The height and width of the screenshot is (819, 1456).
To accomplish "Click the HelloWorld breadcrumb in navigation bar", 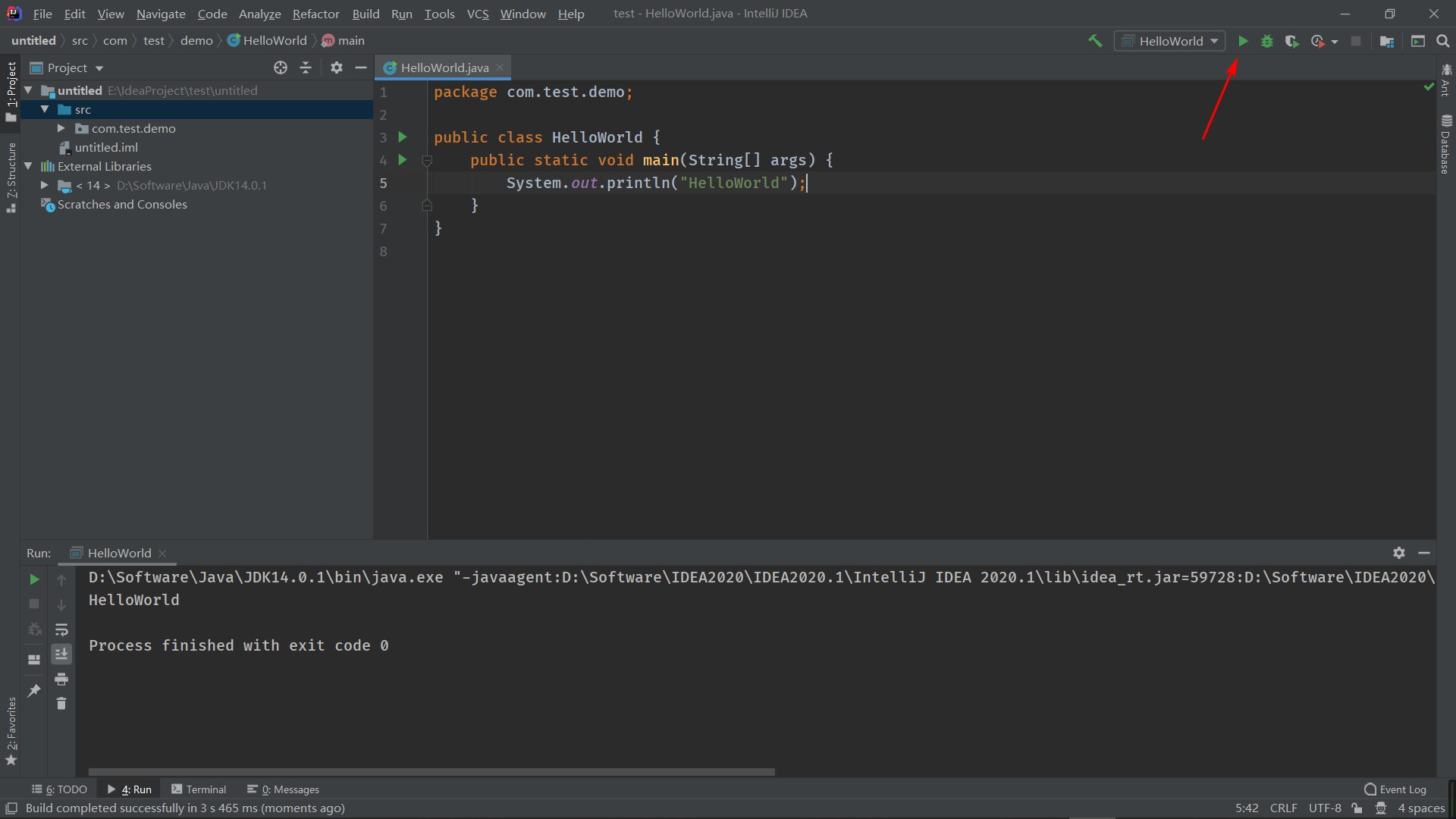I will click(267, 41).
